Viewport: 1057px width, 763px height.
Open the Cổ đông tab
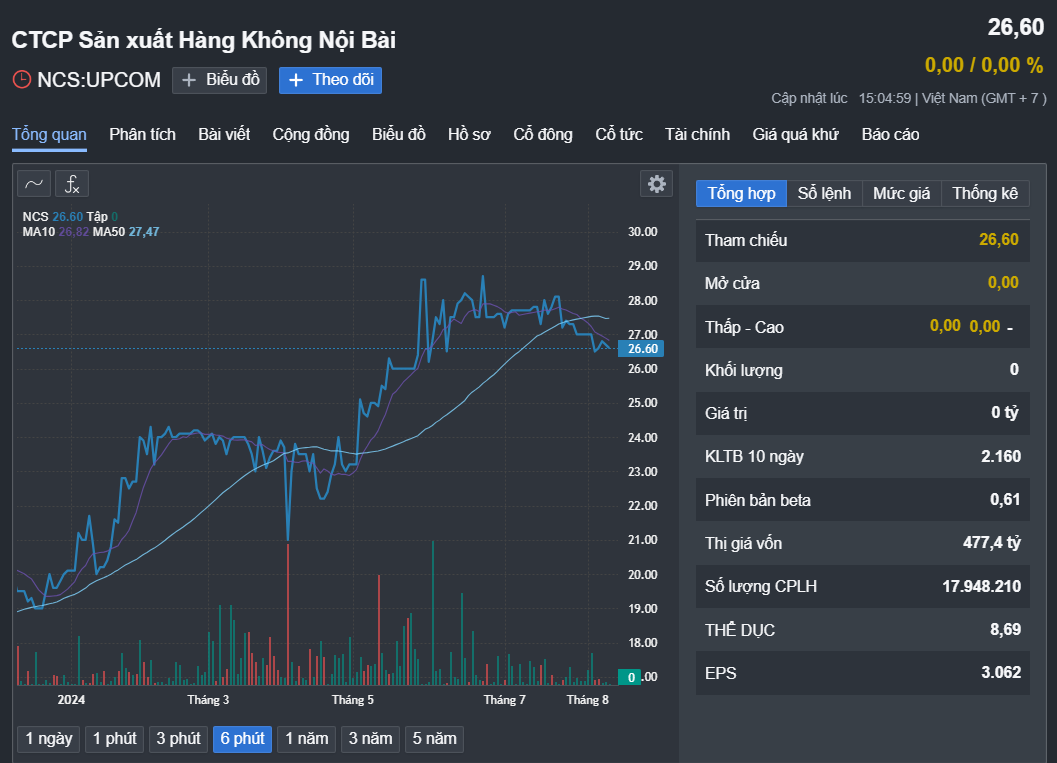(x=543, y=134)
